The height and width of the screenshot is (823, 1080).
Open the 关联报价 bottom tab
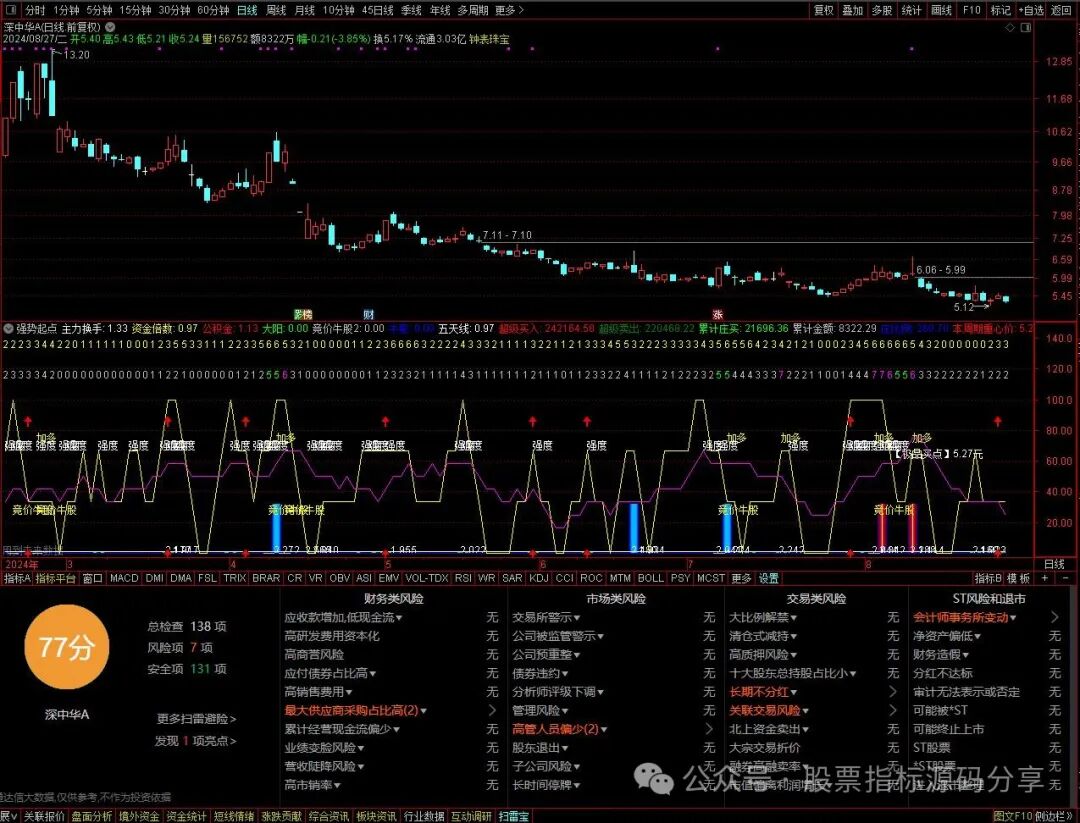(x=44, y=816)
